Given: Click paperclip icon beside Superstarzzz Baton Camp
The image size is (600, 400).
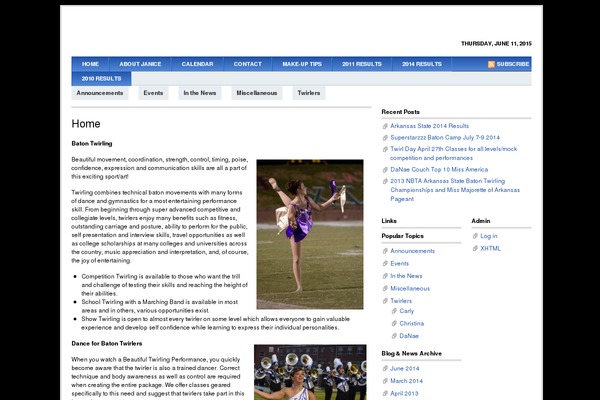Looking at the screenshot, I should tap(385, 138).
